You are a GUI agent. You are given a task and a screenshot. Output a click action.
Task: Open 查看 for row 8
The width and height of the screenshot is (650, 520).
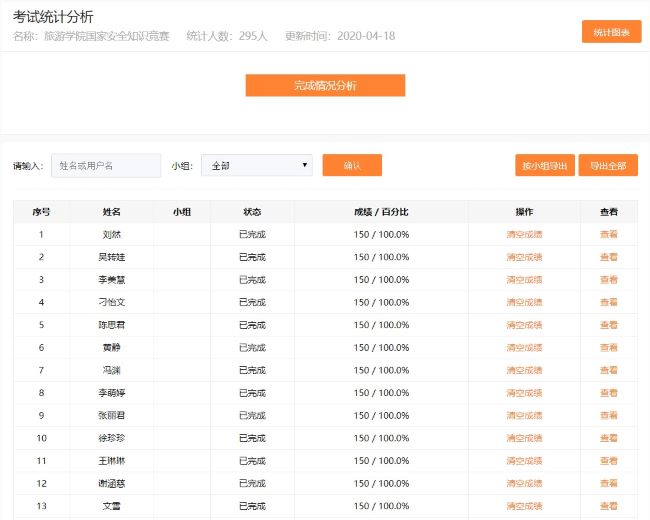[608, 393]
